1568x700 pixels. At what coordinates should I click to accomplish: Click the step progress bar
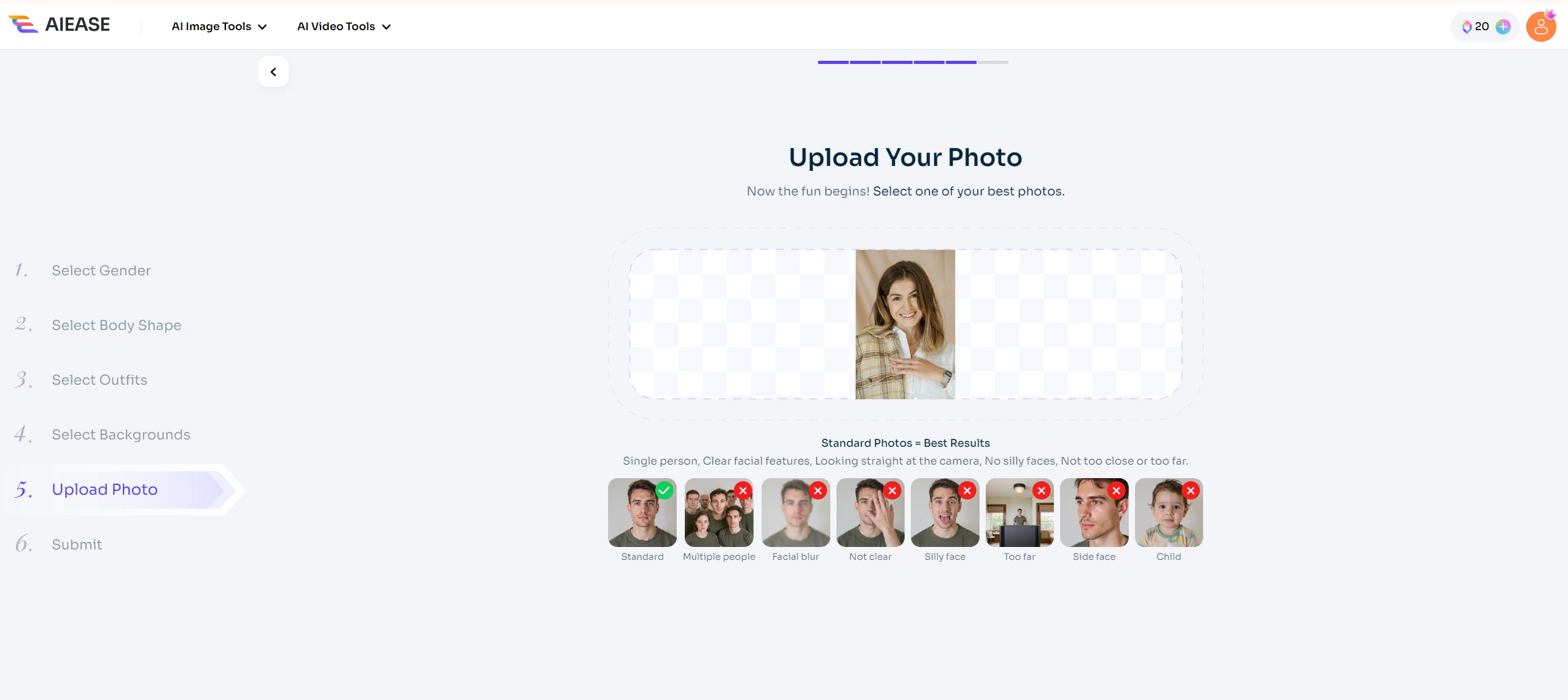tap(913, 62)
